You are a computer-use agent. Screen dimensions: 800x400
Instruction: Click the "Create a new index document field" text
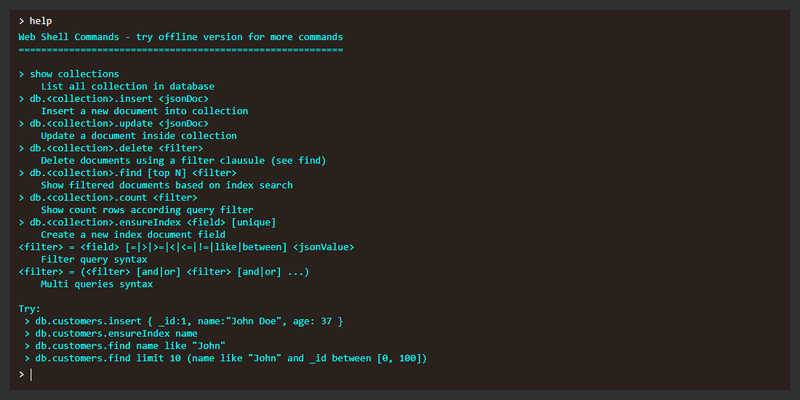pyautogui.click(x=139, y=234)
